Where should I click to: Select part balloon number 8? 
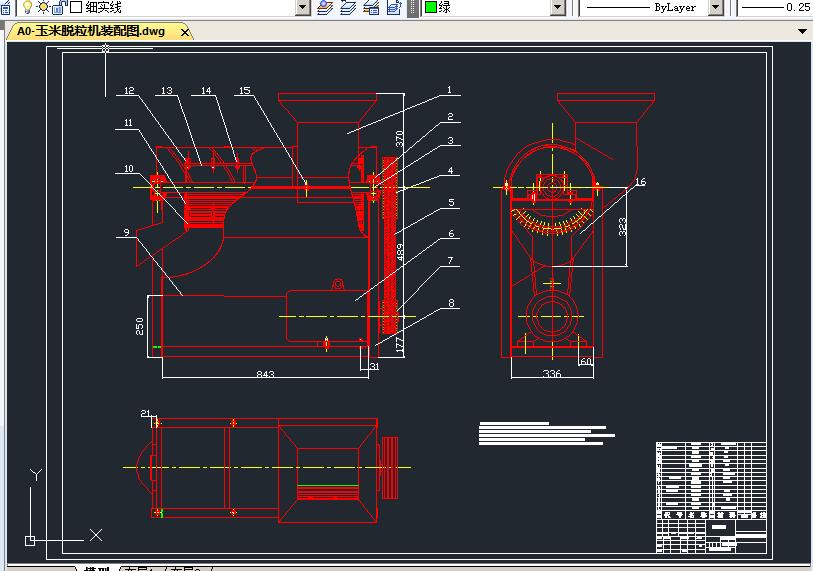click(x=451, y=303)
